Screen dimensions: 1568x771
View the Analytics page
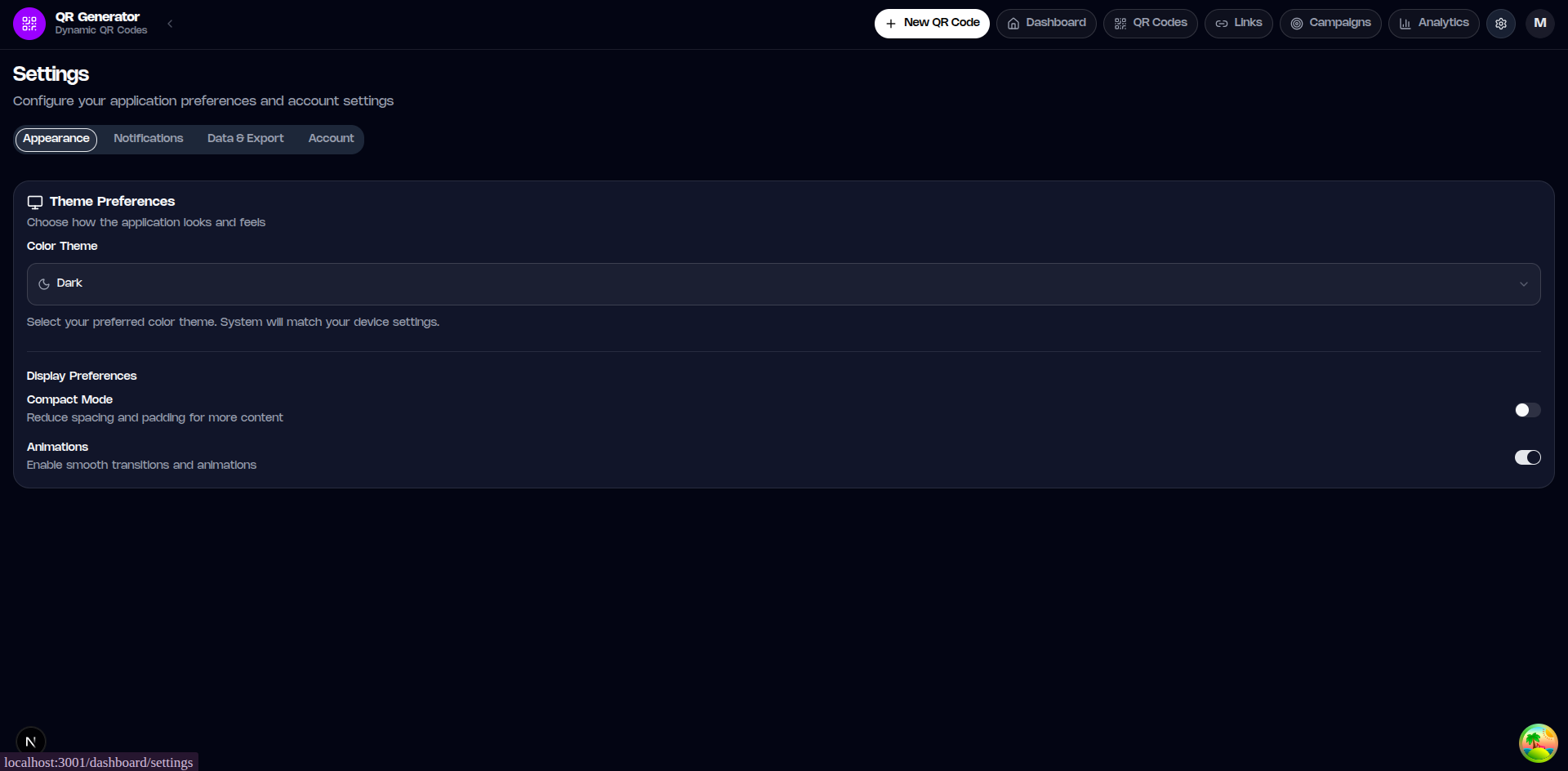coord(1433,24)
